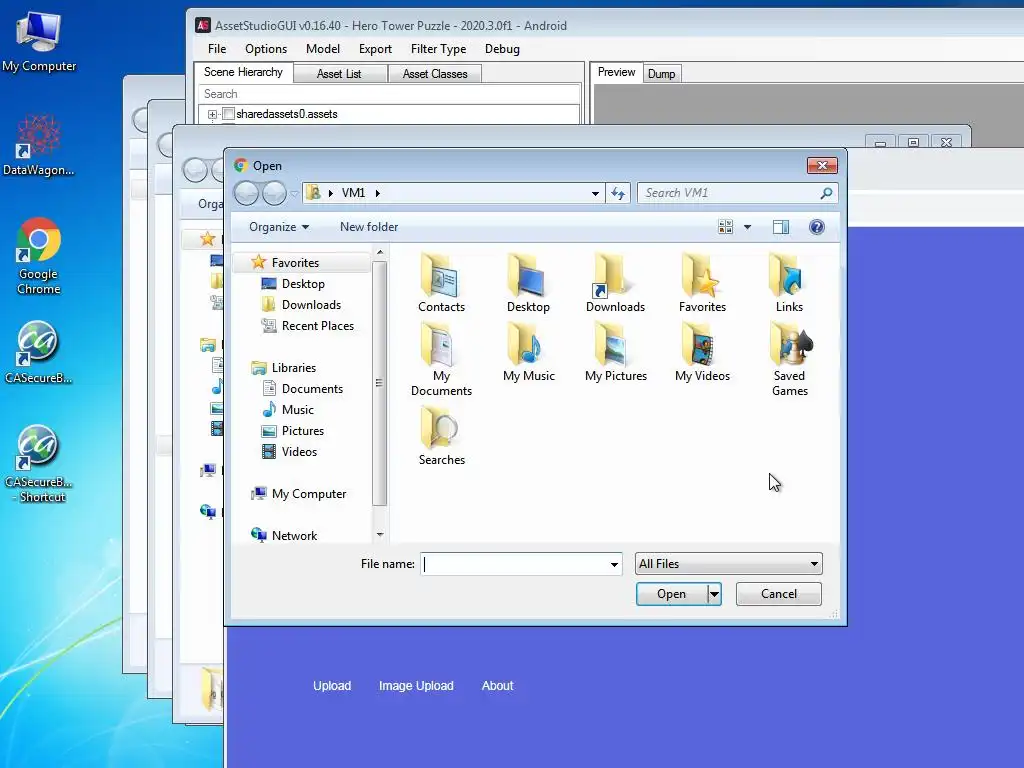Switch to the Asset List tab
1024x768 pixels.
point(339,74)
